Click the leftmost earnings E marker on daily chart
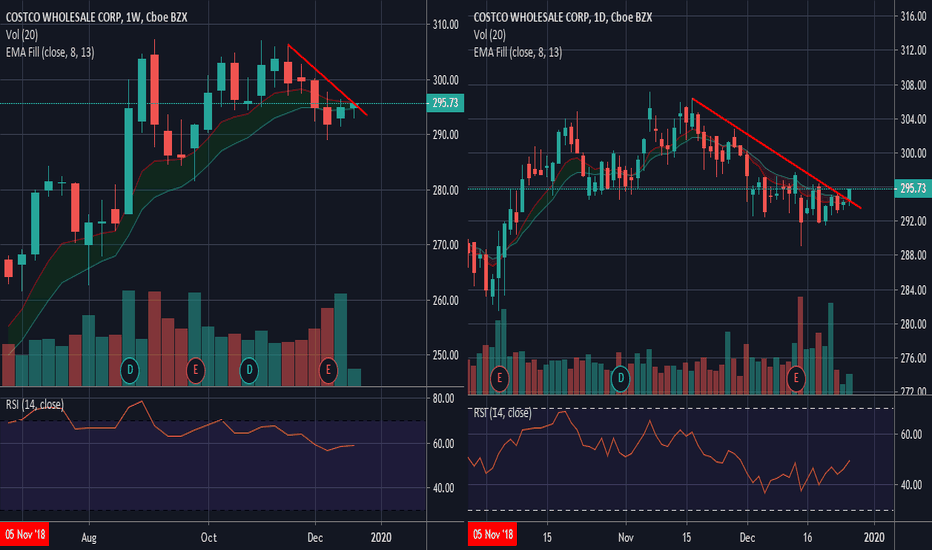Screen dimensions: 932x550 pyautogui.click(x=499, y=378)
